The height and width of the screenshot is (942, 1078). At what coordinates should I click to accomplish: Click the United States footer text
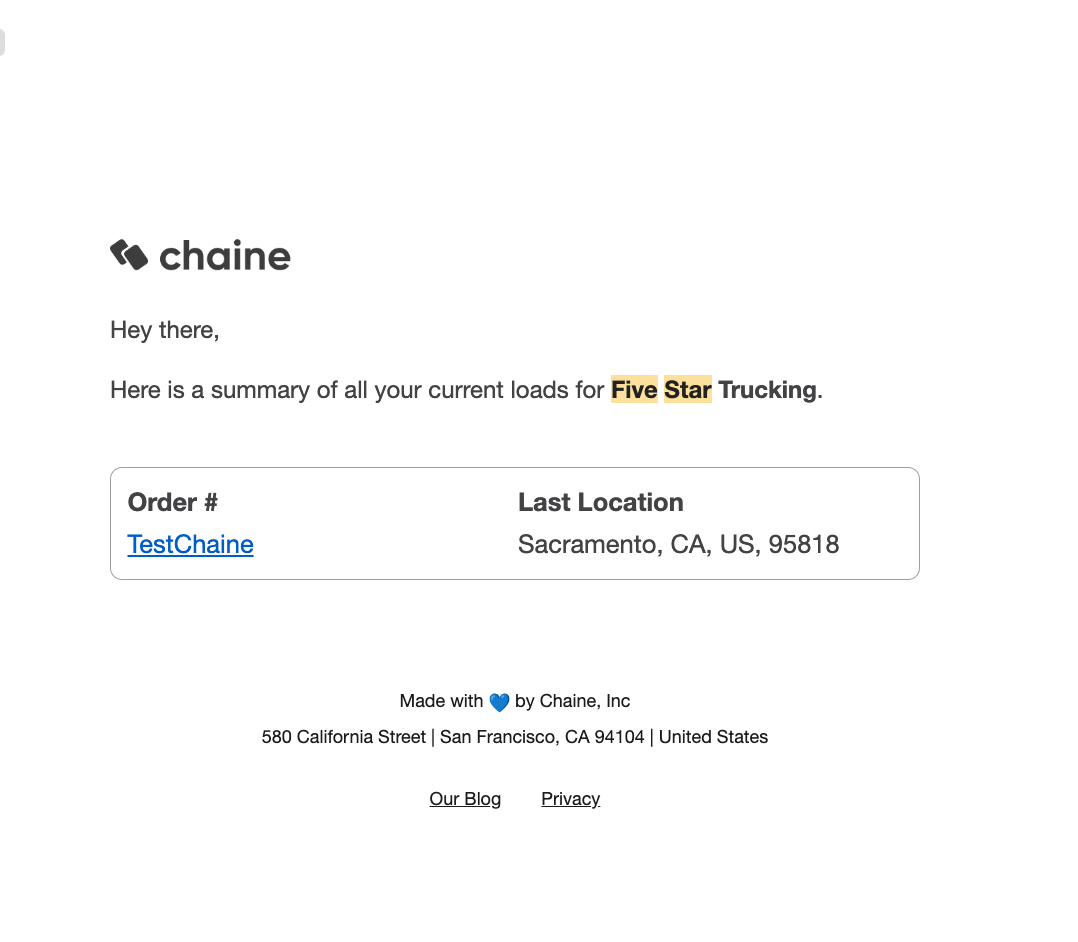tap(713, 737)
